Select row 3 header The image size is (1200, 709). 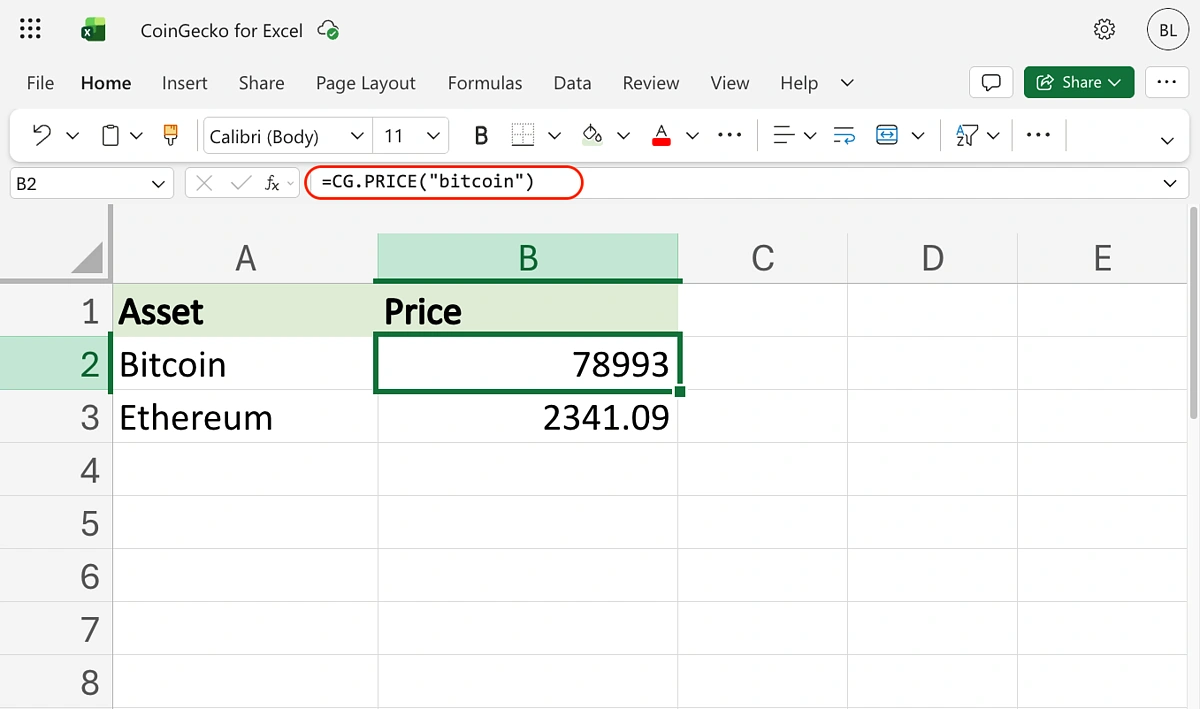click(56, 417)
